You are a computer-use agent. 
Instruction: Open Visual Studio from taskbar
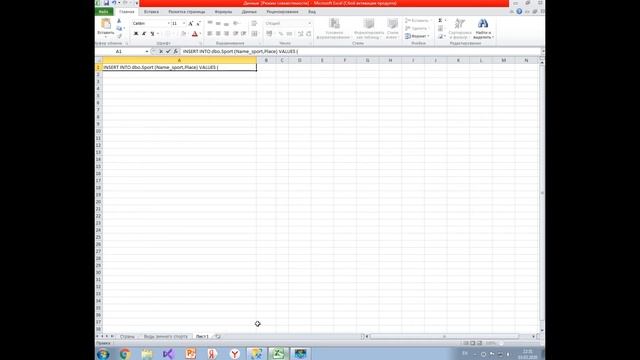click(169, 353)
